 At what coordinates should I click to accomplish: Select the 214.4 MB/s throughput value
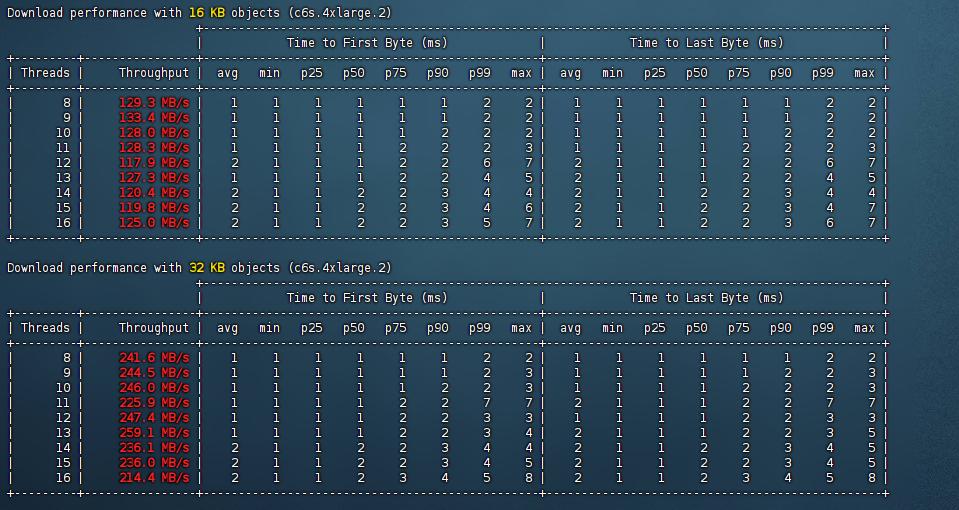(x=154, y=478)
